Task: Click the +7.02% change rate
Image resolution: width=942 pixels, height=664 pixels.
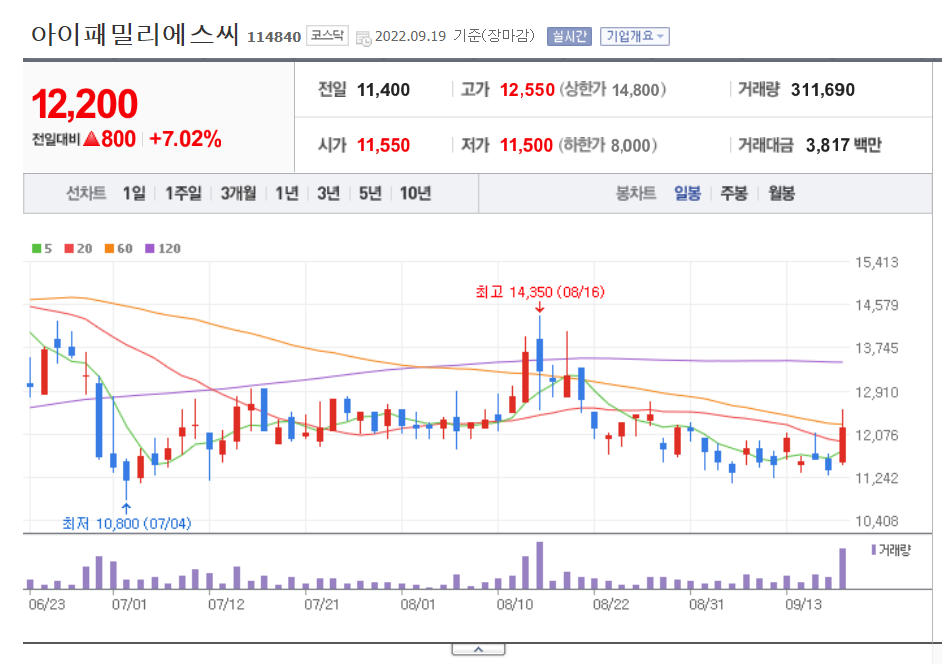Action: coord(185,139)
